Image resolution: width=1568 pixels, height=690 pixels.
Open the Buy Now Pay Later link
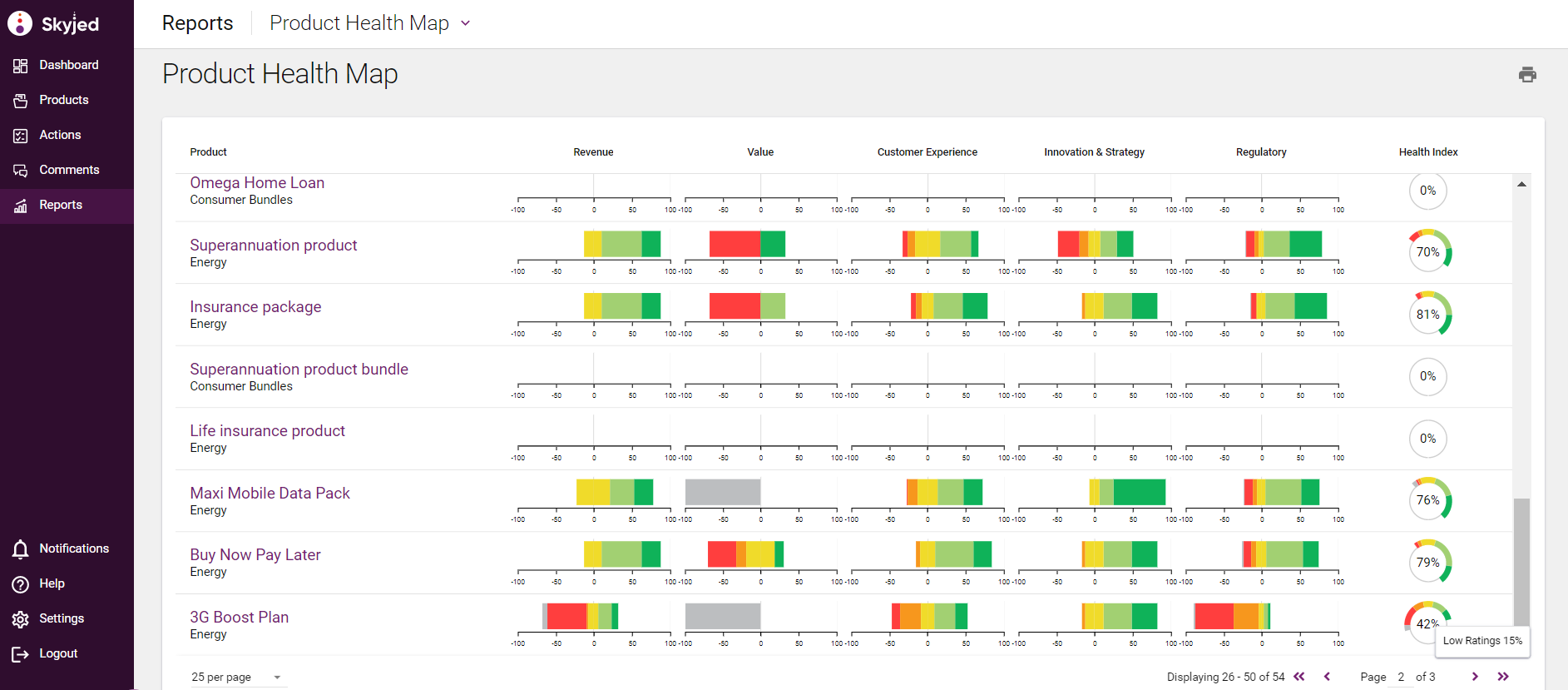[255, 555]
